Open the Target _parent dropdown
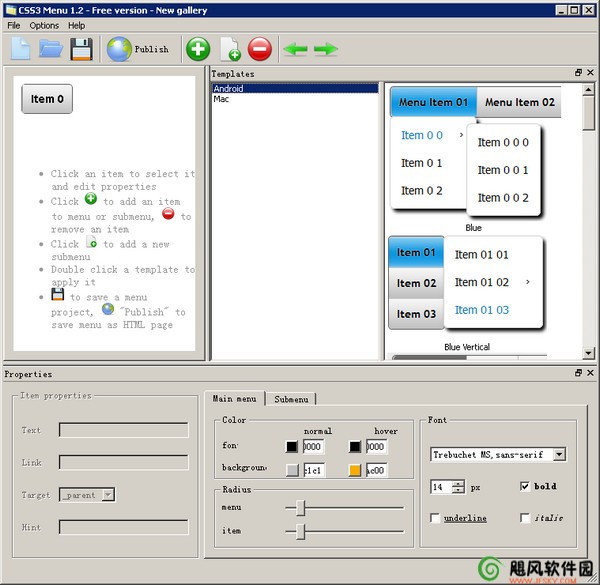 (x=109, y=495)
